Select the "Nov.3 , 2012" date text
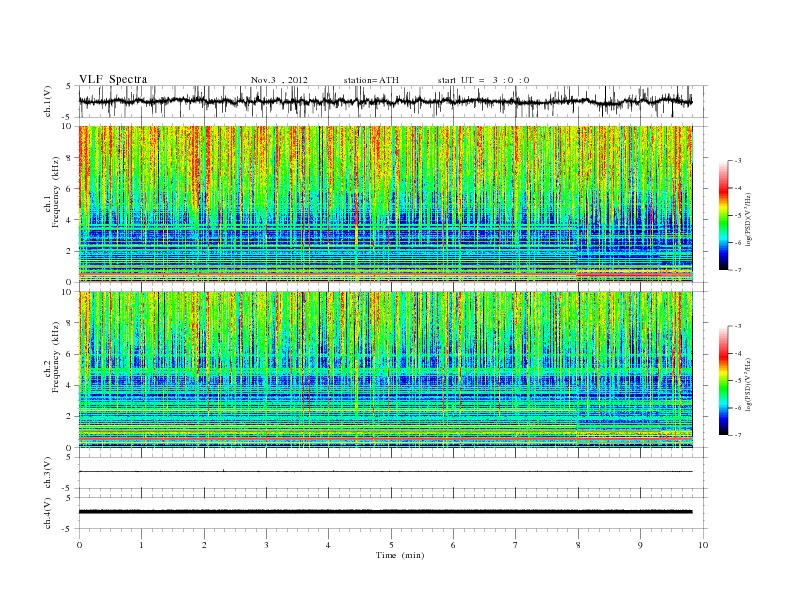 click(x=279, y=80)
